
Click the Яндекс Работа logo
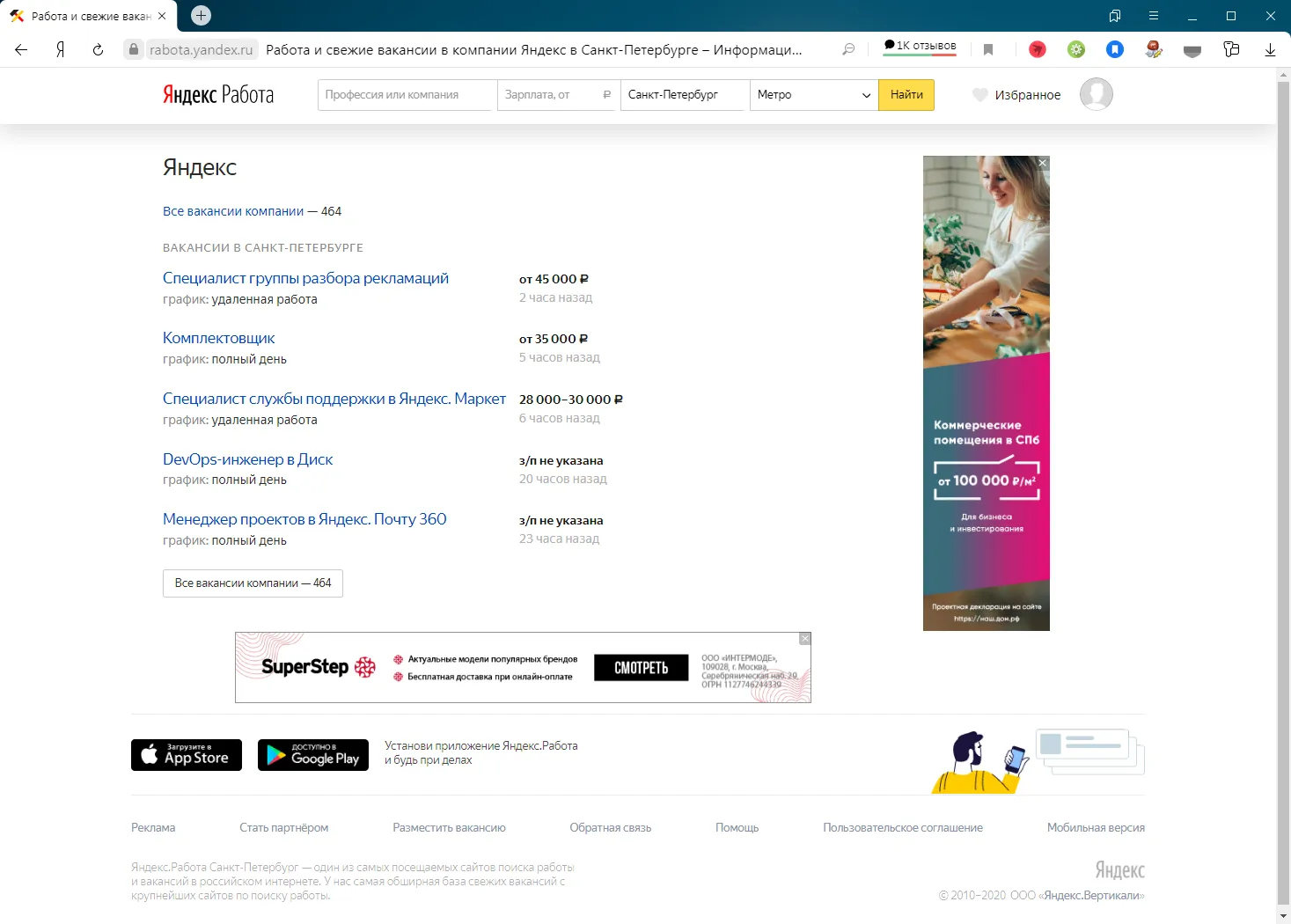click(218, 95)
